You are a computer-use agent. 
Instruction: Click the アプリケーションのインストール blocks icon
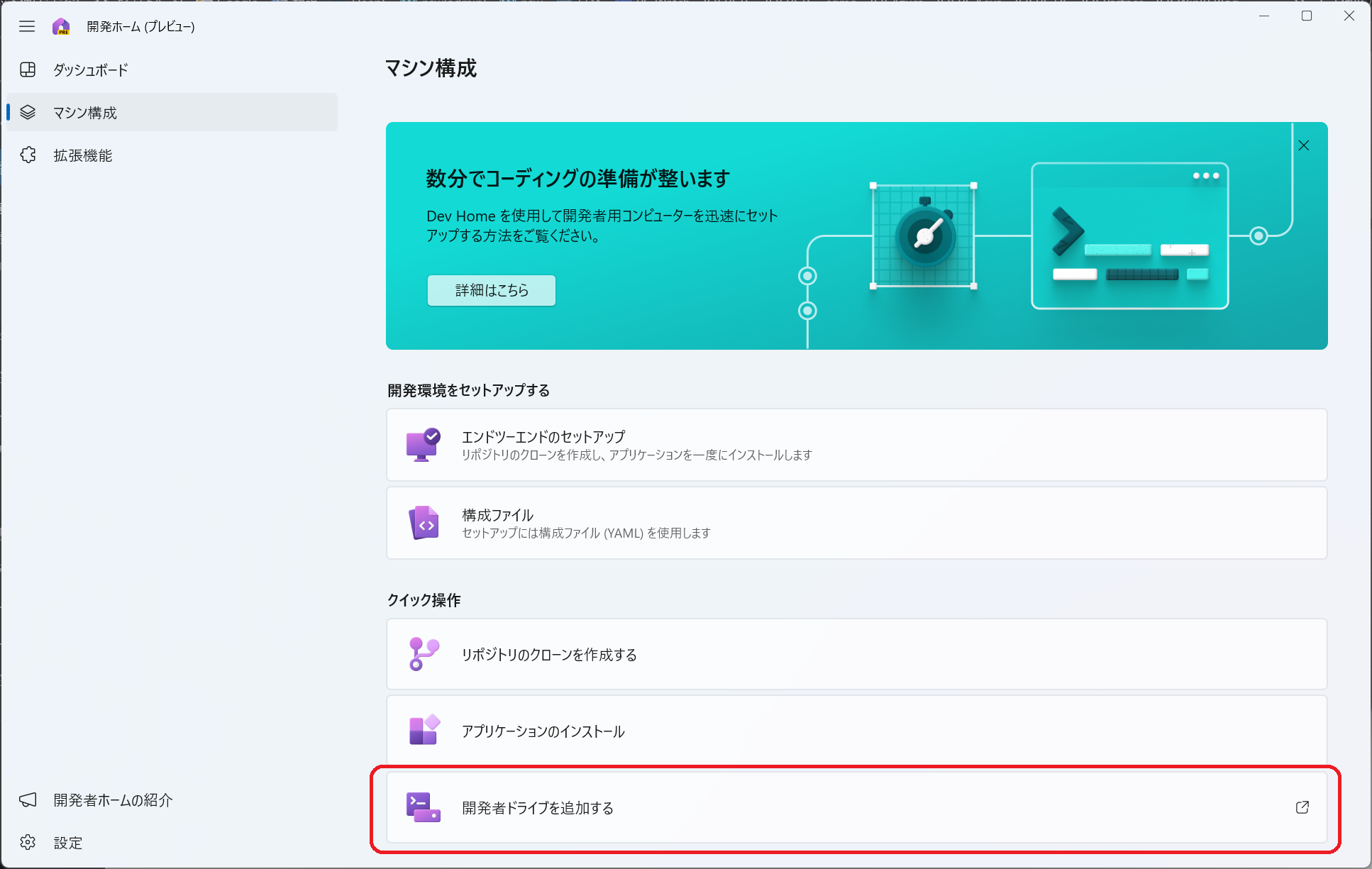click(x=424, y=730)
